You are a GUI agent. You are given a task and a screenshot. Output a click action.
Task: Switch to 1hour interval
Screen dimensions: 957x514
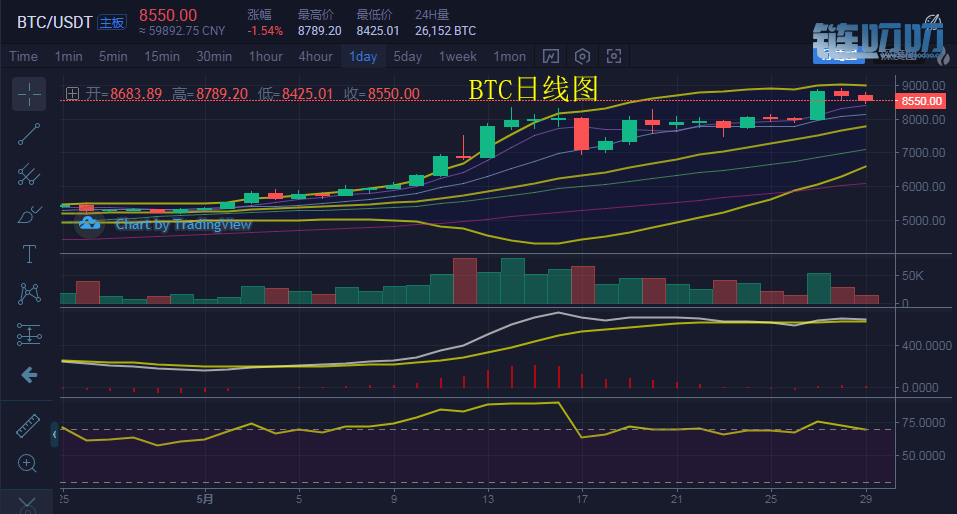(265, 56)
